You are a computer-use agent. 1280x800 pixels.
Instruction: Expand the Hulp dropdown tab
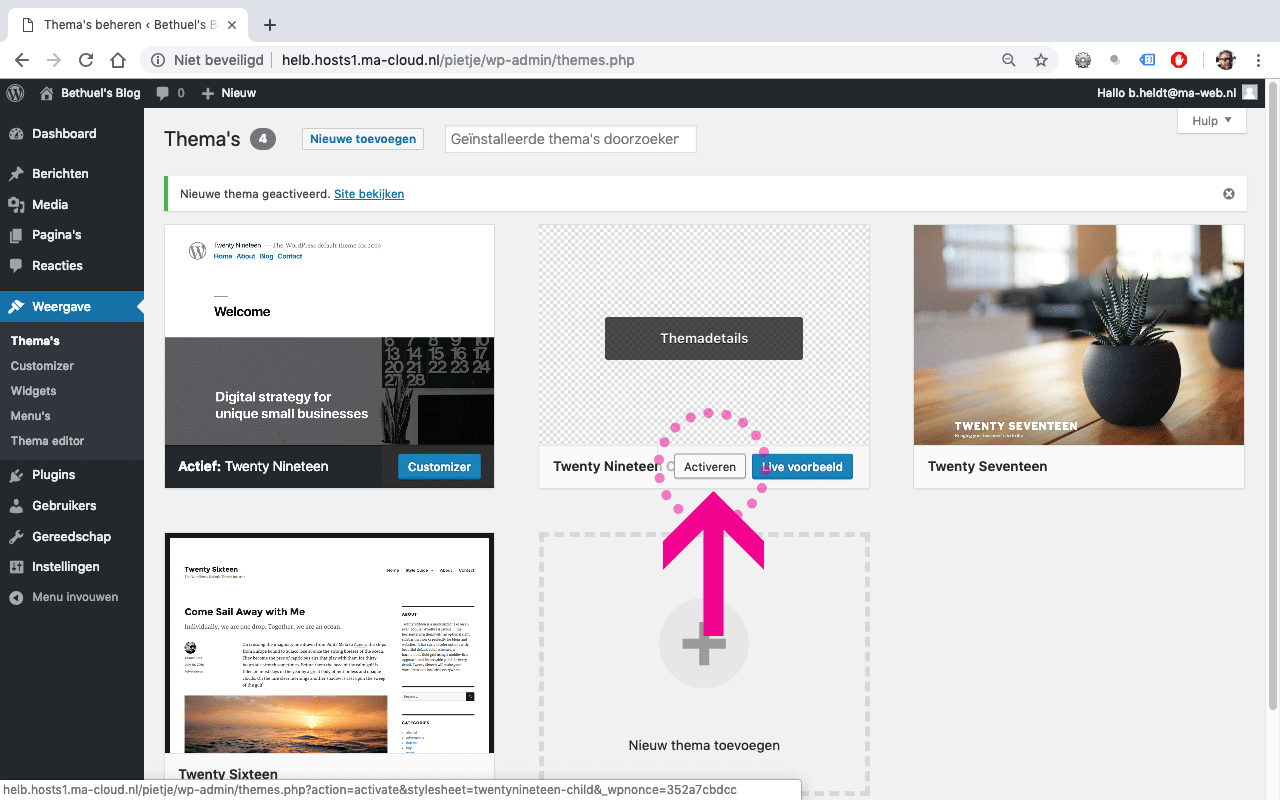[1212, 121]
